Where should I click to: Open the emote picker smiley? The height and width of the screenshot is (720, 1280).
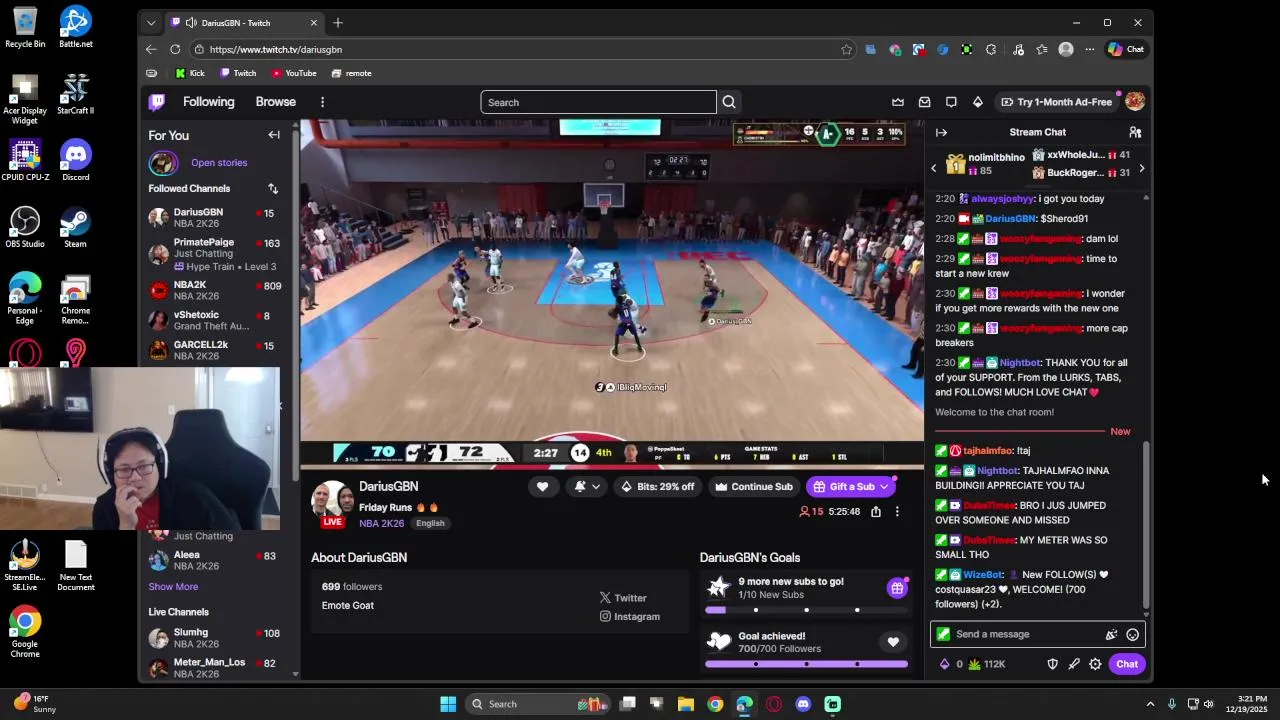click(x=1132, y=634)
